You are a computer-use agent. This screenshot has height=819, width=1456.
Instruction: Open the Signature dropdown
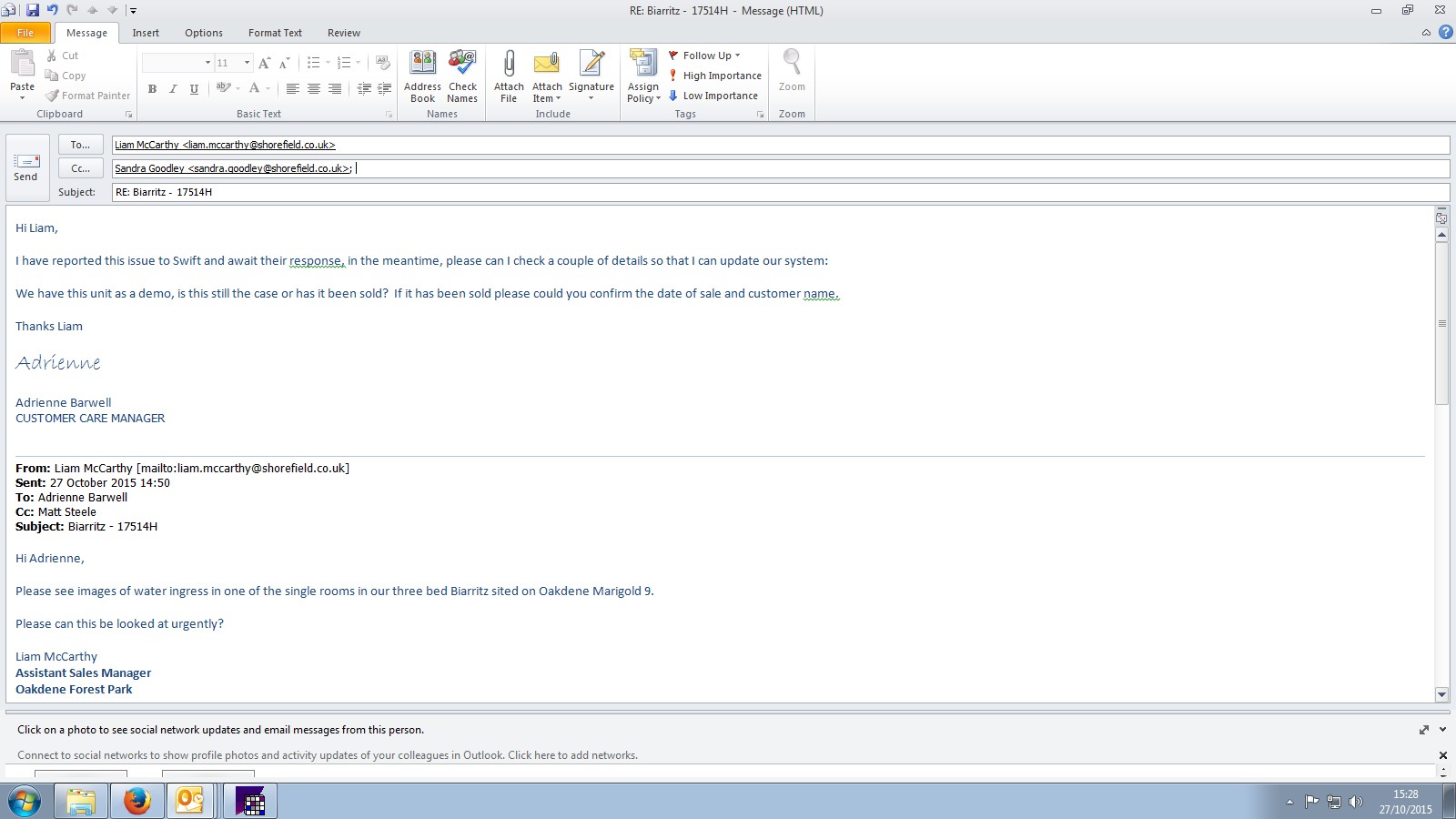(x=591, y=76)
